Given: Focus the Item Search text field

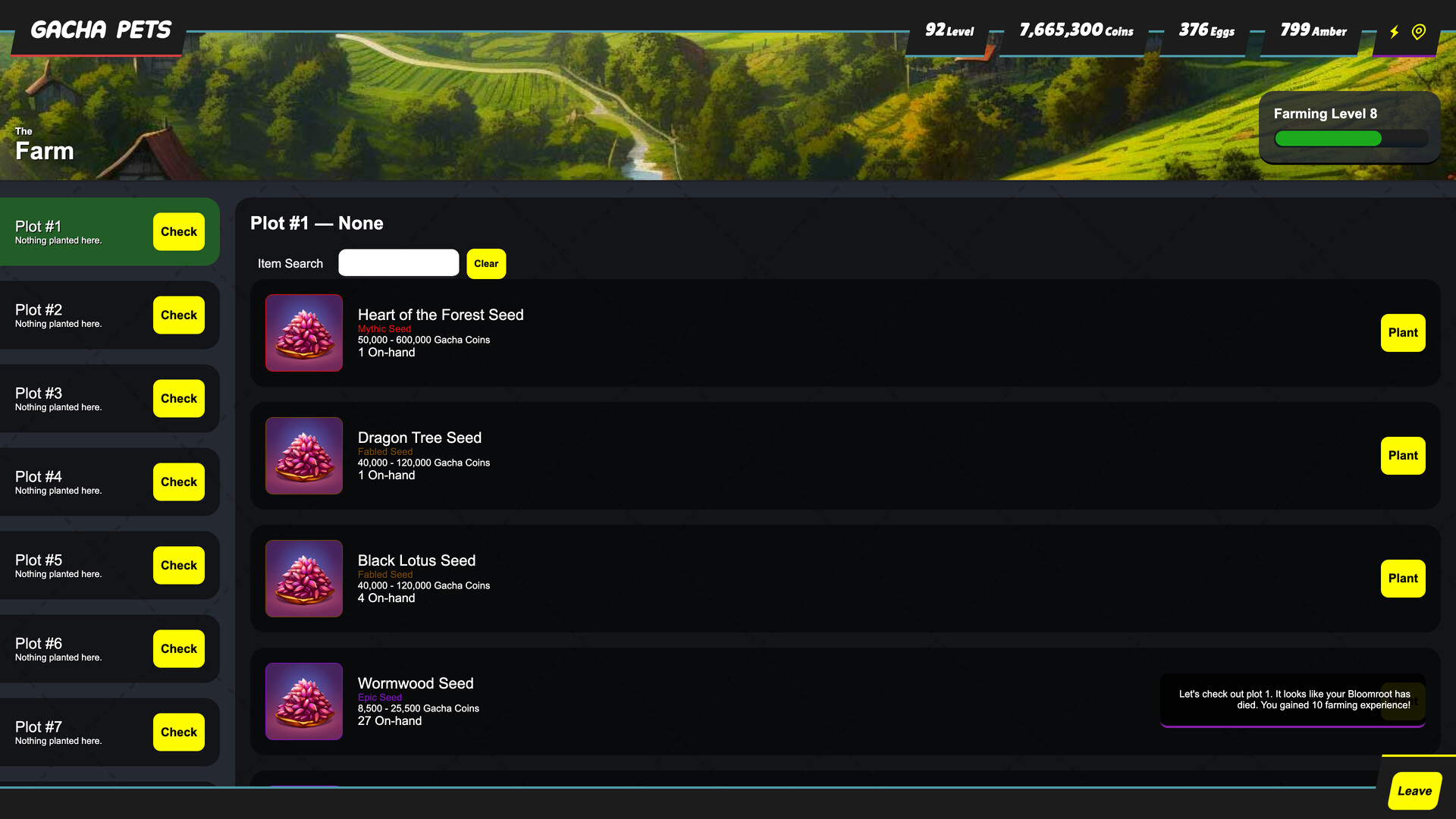Looking at the screenshot, I should pos(398,263).
